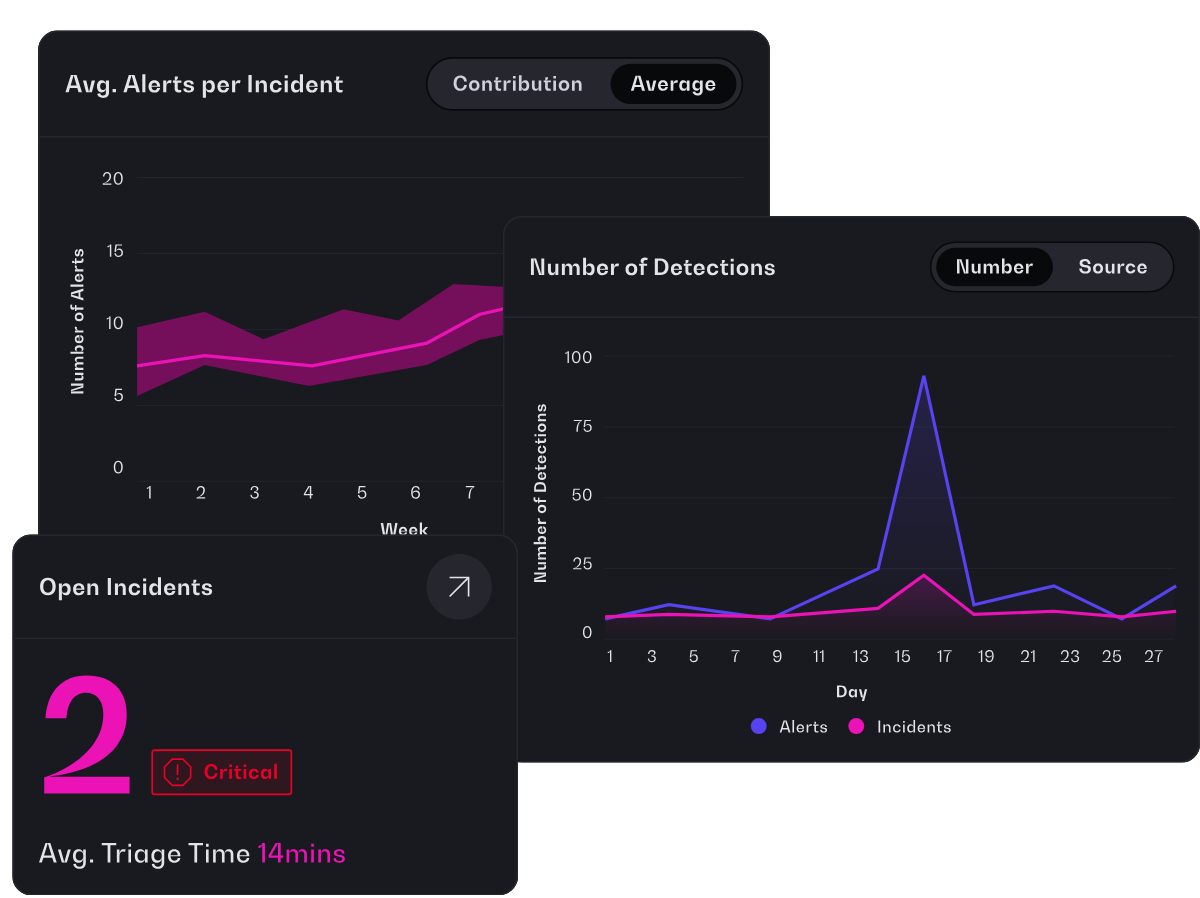This screenshot has width=1200, height=898.
Task: Select the Average toggle option
Action: pyautogui.click(x=673, y=84)
